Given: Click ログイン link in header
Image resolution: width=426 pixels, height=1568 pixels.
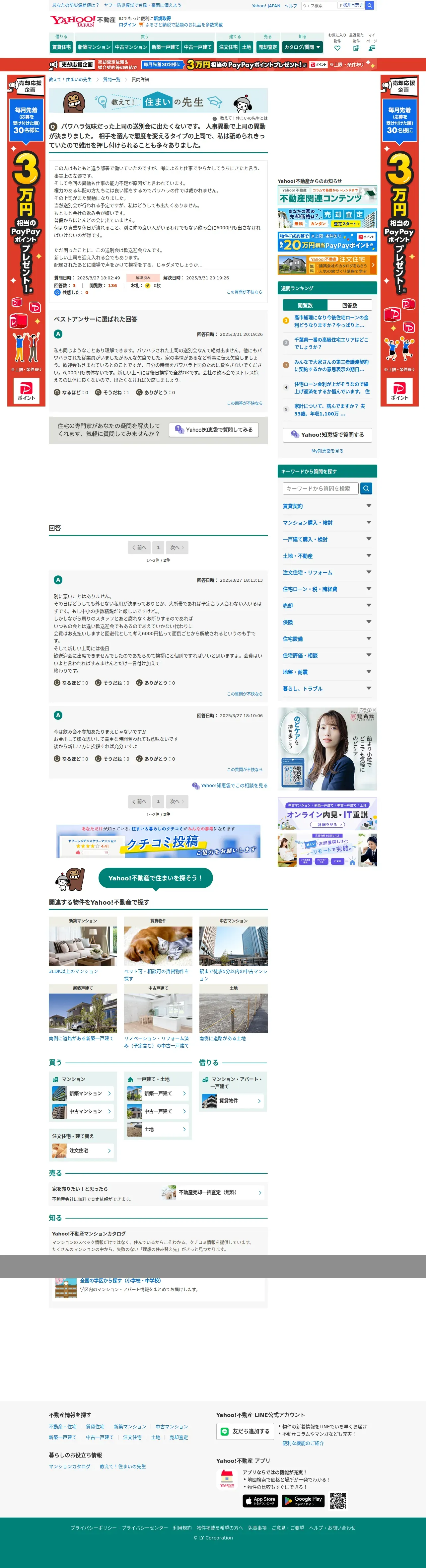Looking at the screenshot, I should 127,25.
